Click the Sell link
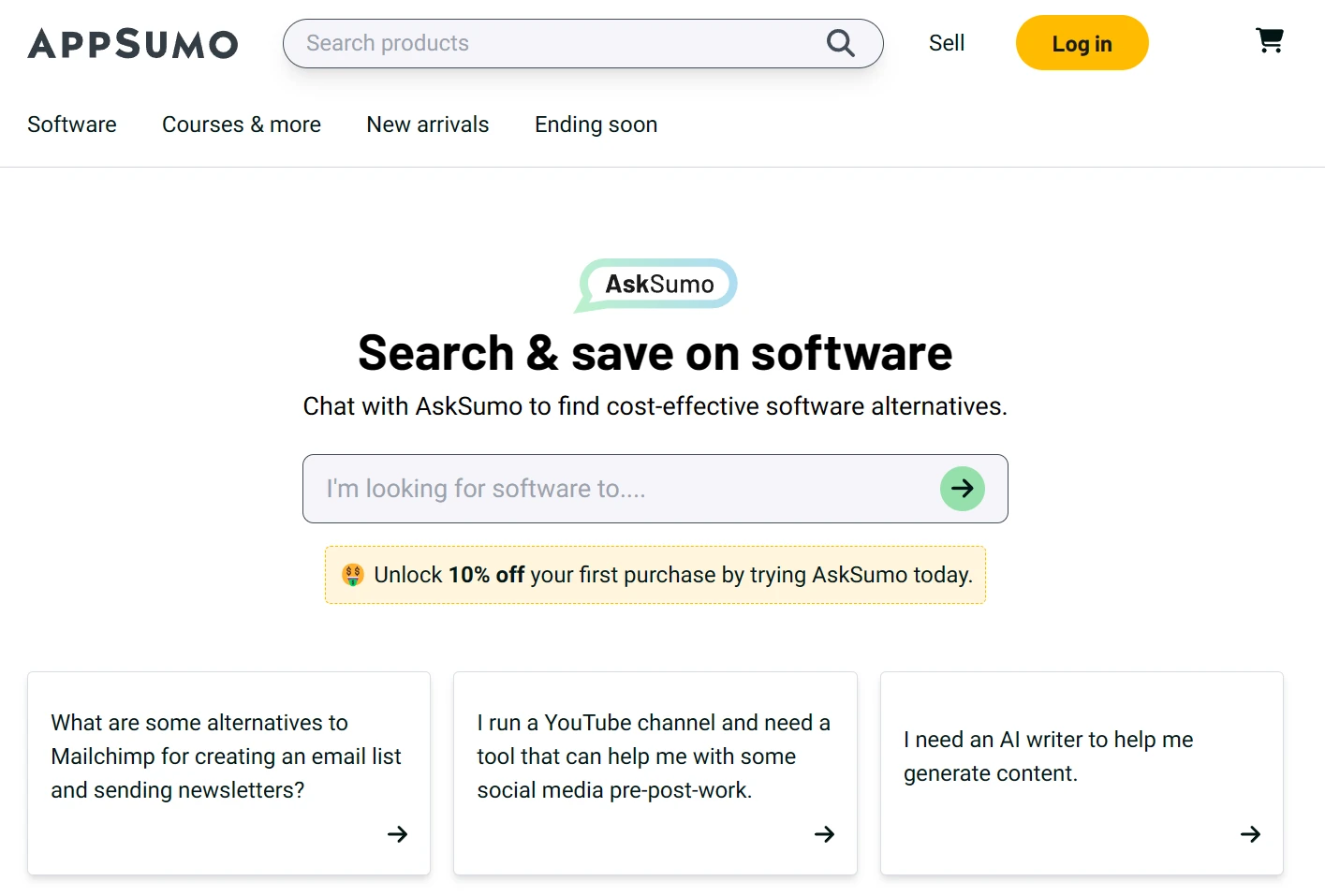The width and height of the screenshot is (1325, 896). point(947,43)
